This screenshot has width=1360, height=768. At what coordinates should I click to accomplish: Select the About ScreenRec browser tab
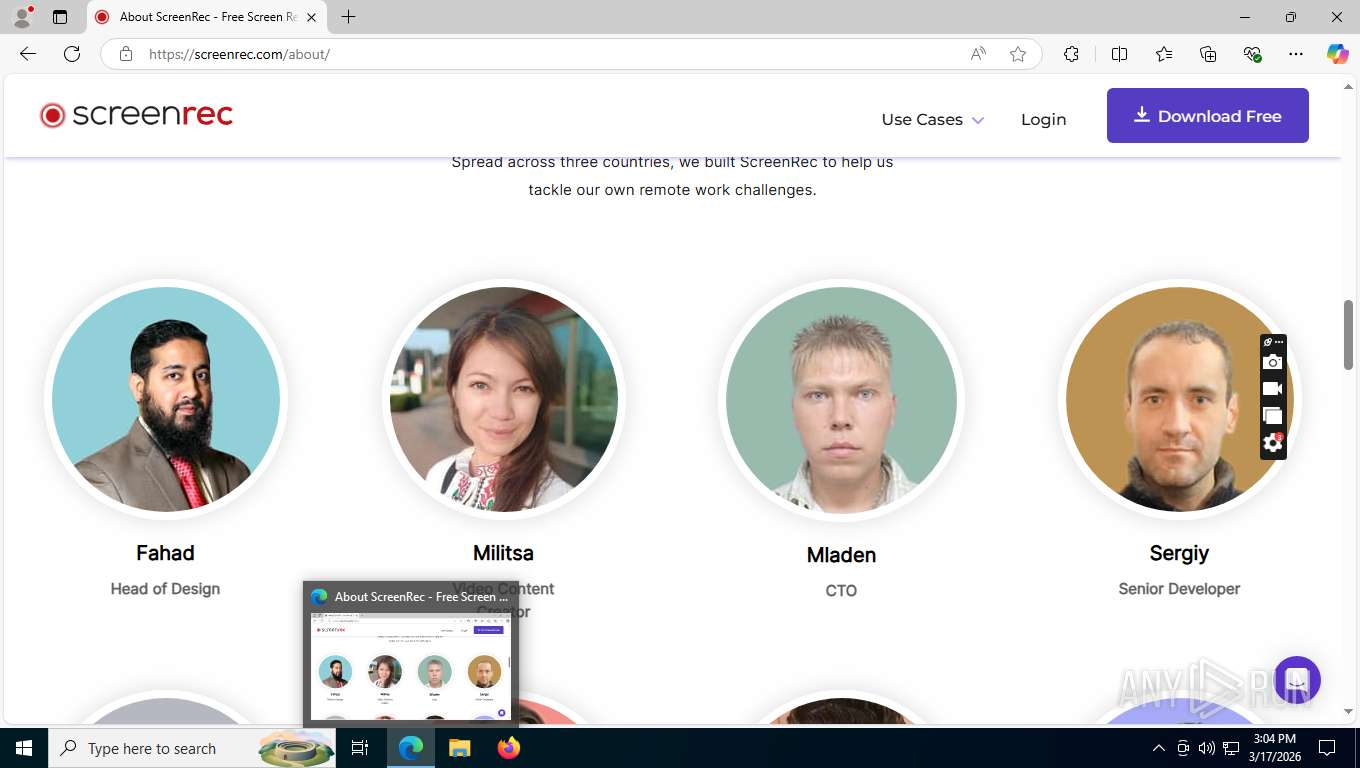click(207, 17)
